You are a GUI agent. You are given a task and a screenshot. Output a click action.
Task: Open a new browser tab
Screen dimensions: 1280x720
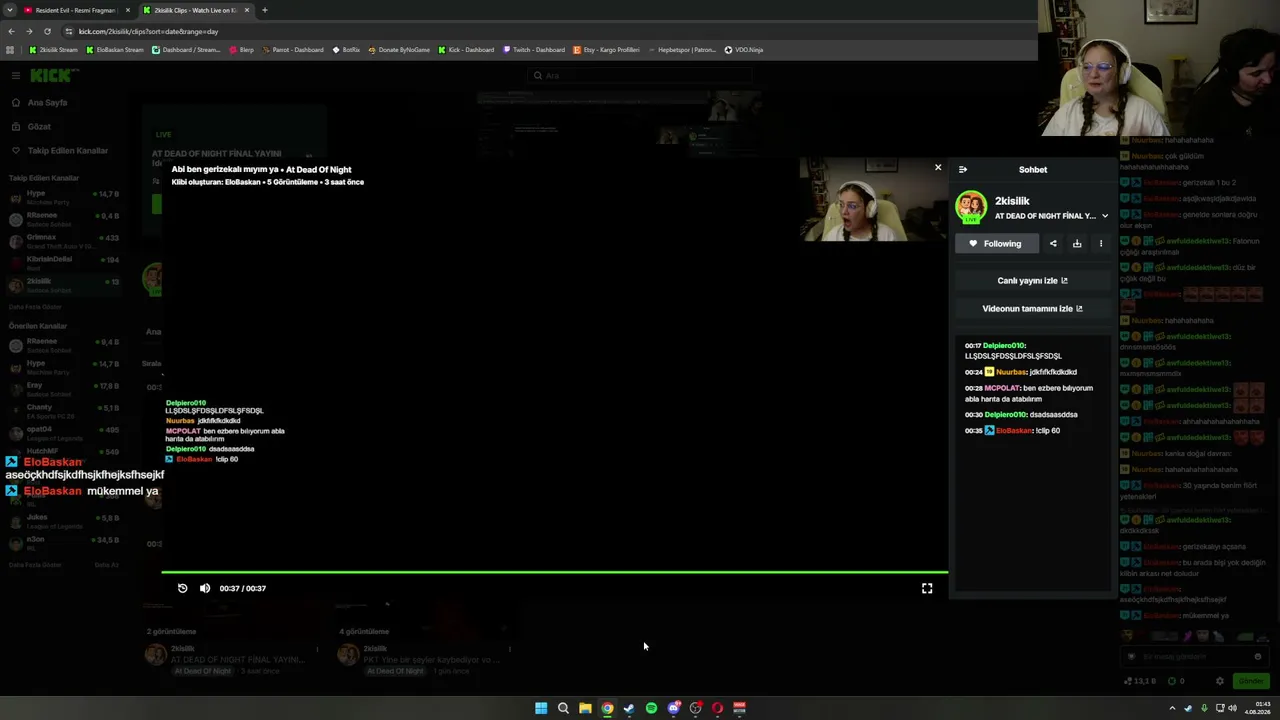[x=264, y=10]
